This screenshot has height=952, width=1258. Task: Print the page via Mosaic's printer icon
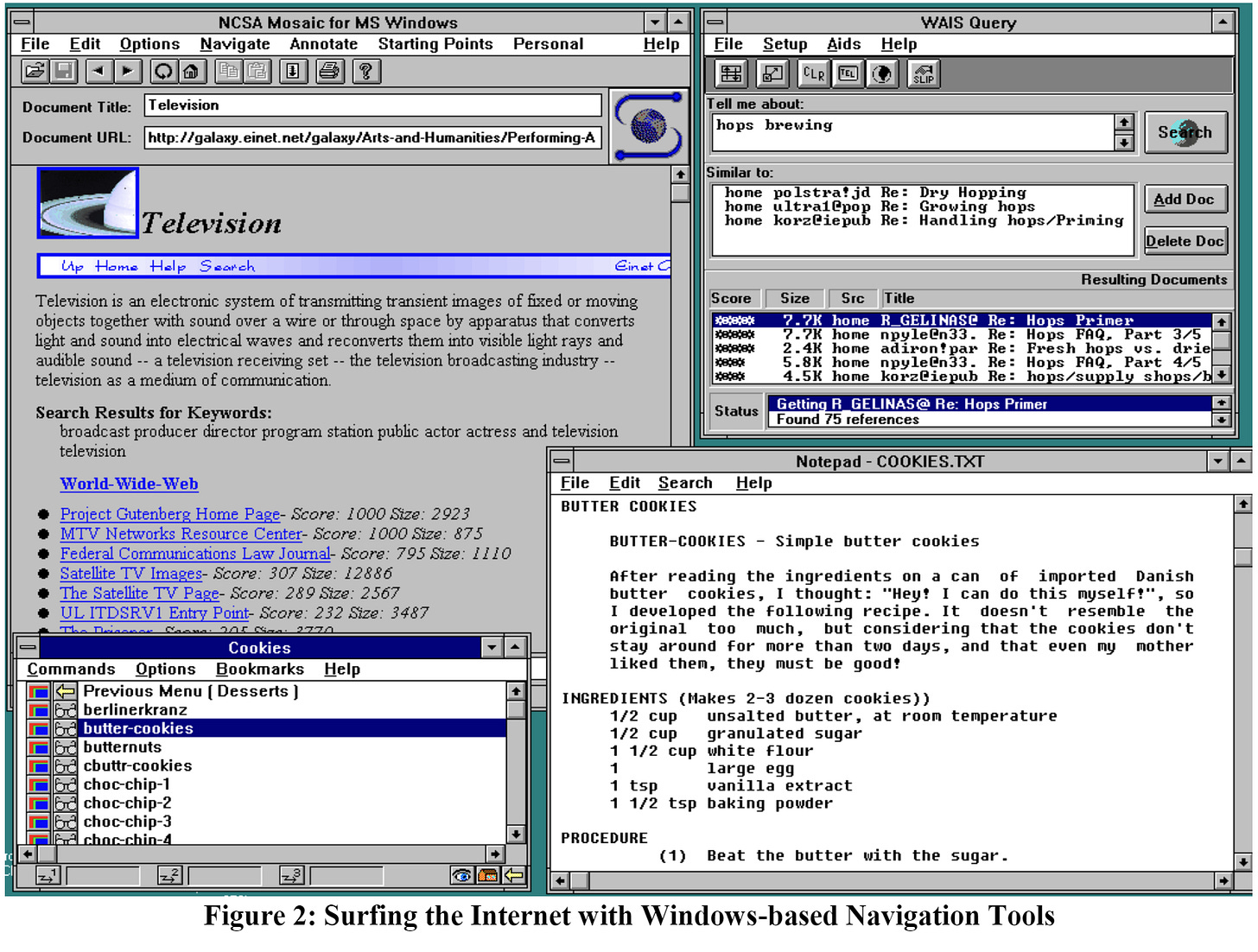click(x=329, y=72)
